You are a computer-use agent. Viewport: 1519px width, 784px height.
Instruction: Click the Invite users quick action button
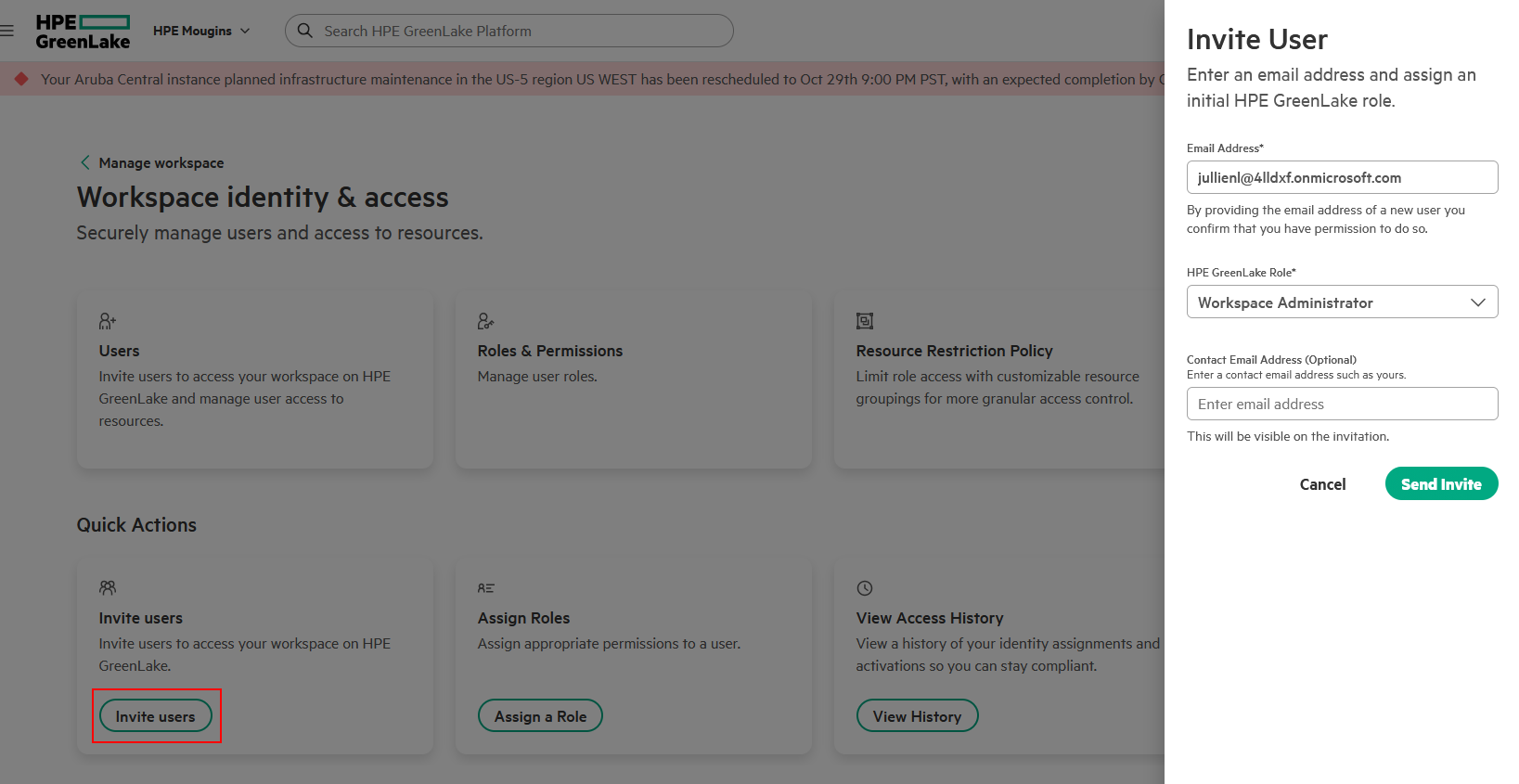tap(156, 716)
